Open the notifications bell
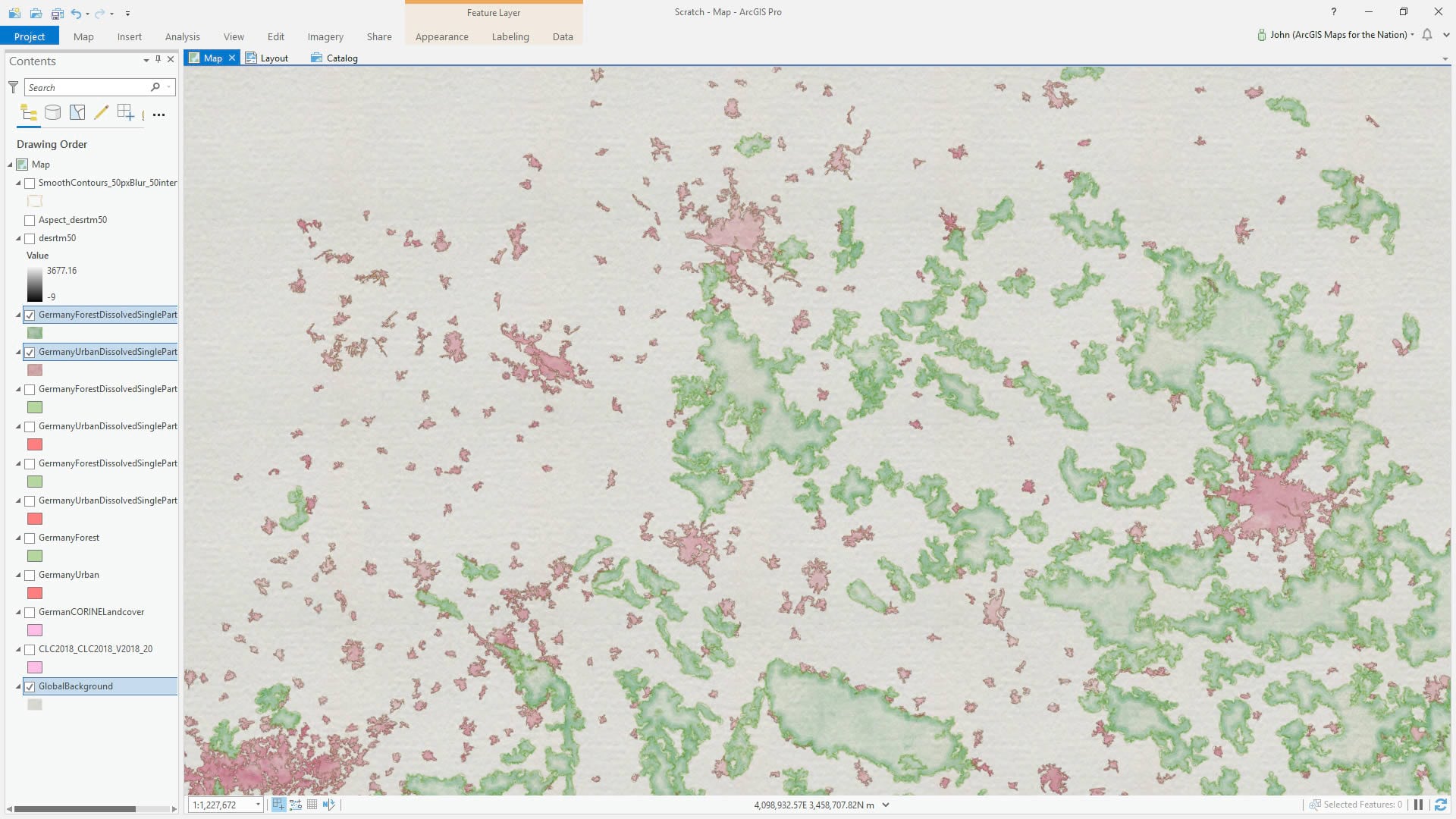The height and width of the screenshot is (819, 1456). (1427, 35)
